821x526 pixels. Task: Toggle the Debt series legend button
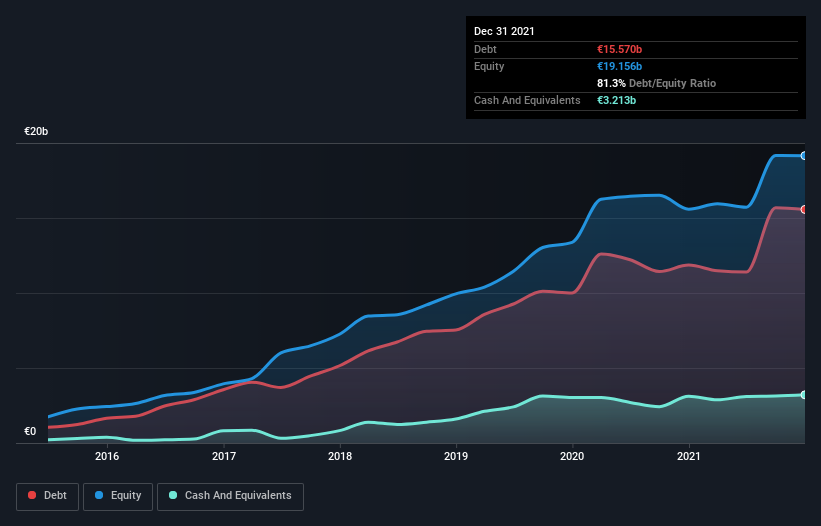click(48, 496)
